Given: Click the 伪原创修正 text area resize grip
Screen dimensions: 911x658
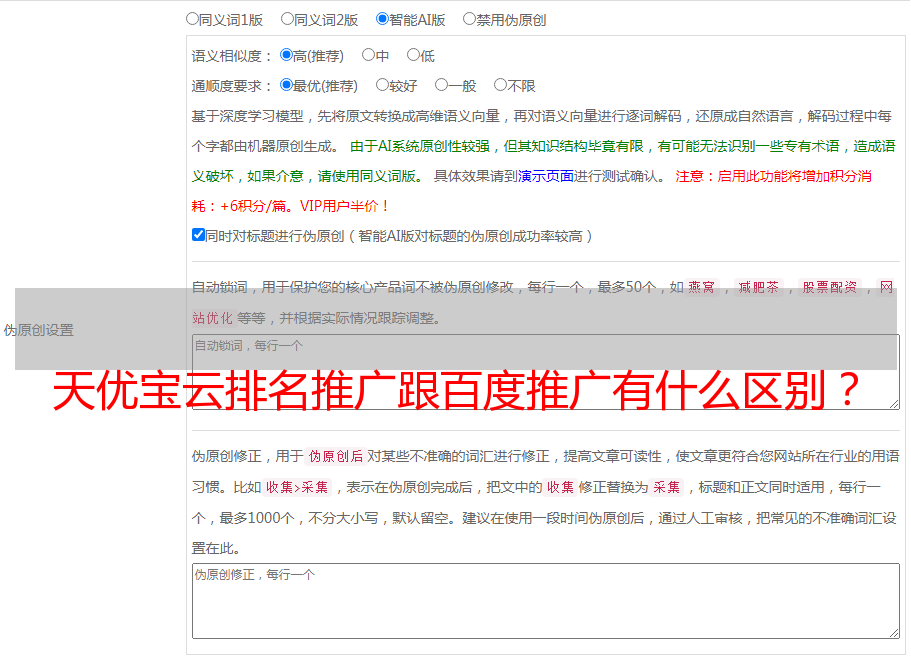Looking at the screenshot, I should coord(894,633).
